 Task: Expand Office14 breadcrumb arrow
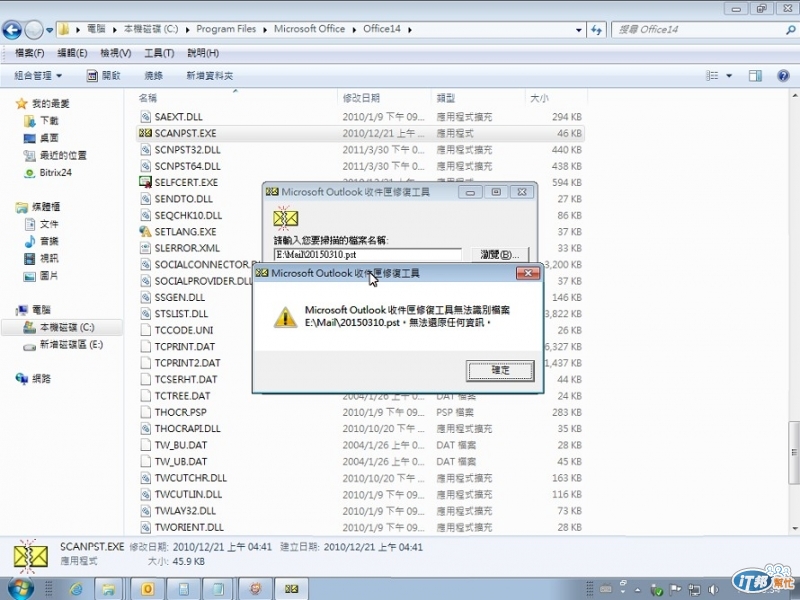[x=409, y=30]
